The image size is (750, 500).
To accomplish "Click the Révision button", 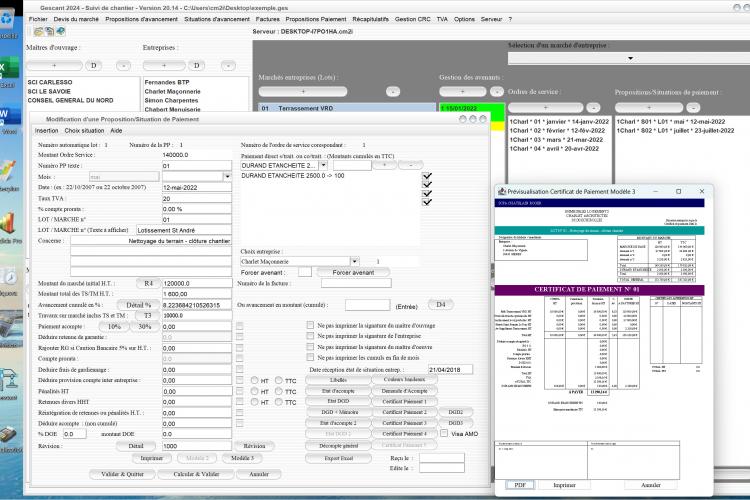I will pos(254,446).
